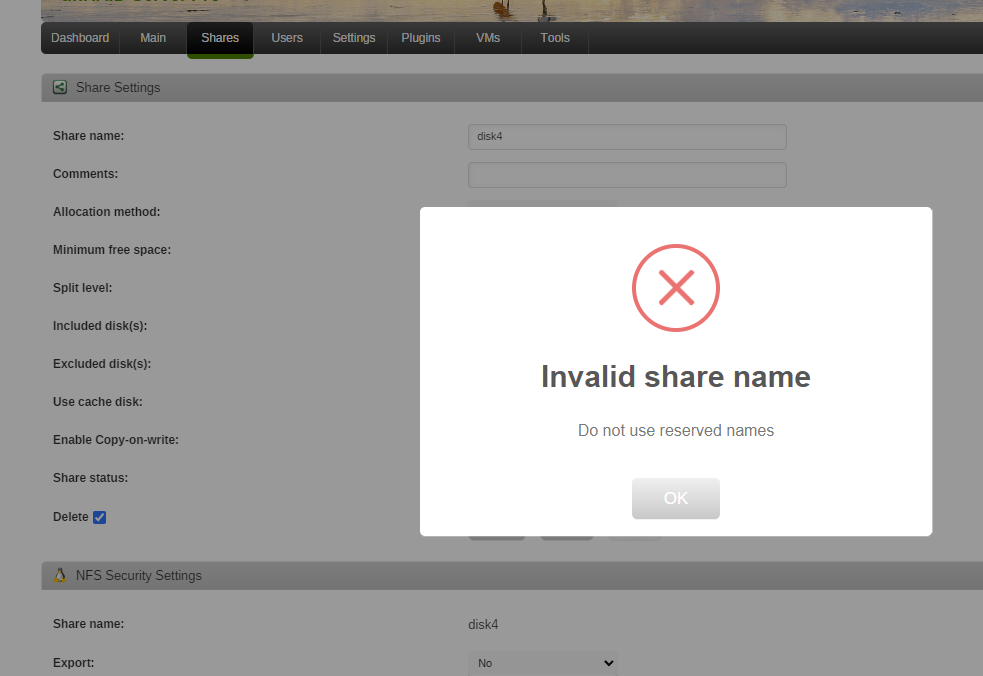Switch to the VMs tab
983x676 pixels.
(x=488, y=38)
